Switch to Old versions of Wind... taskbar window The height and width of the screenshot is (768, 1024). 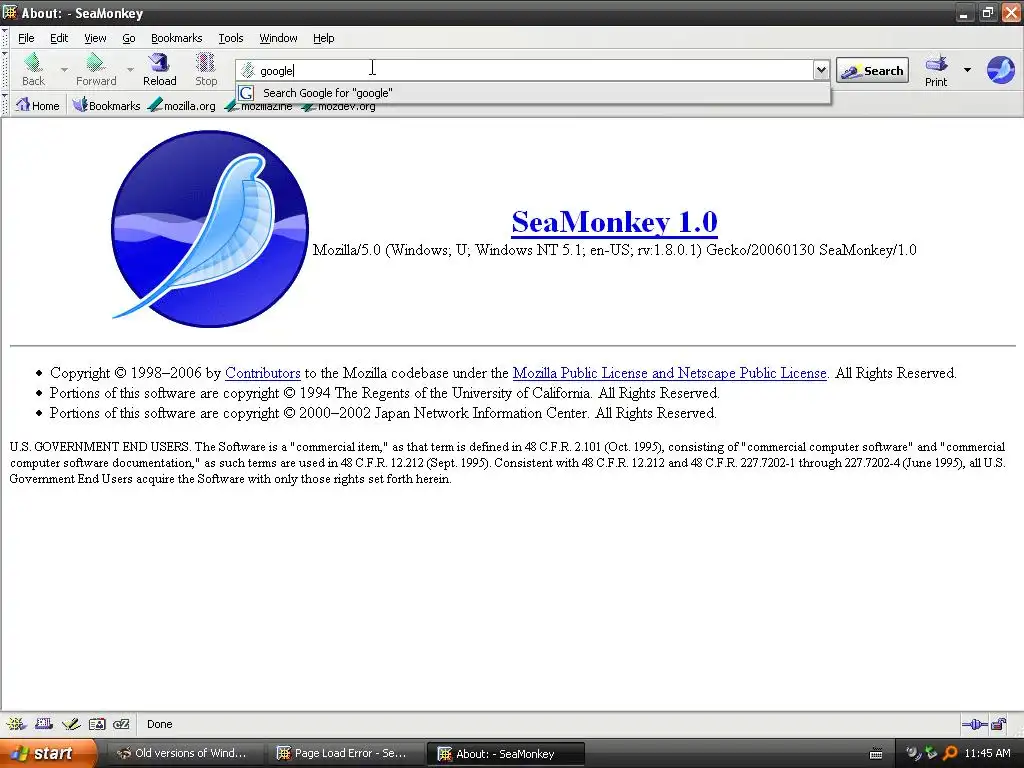point(183,753)
